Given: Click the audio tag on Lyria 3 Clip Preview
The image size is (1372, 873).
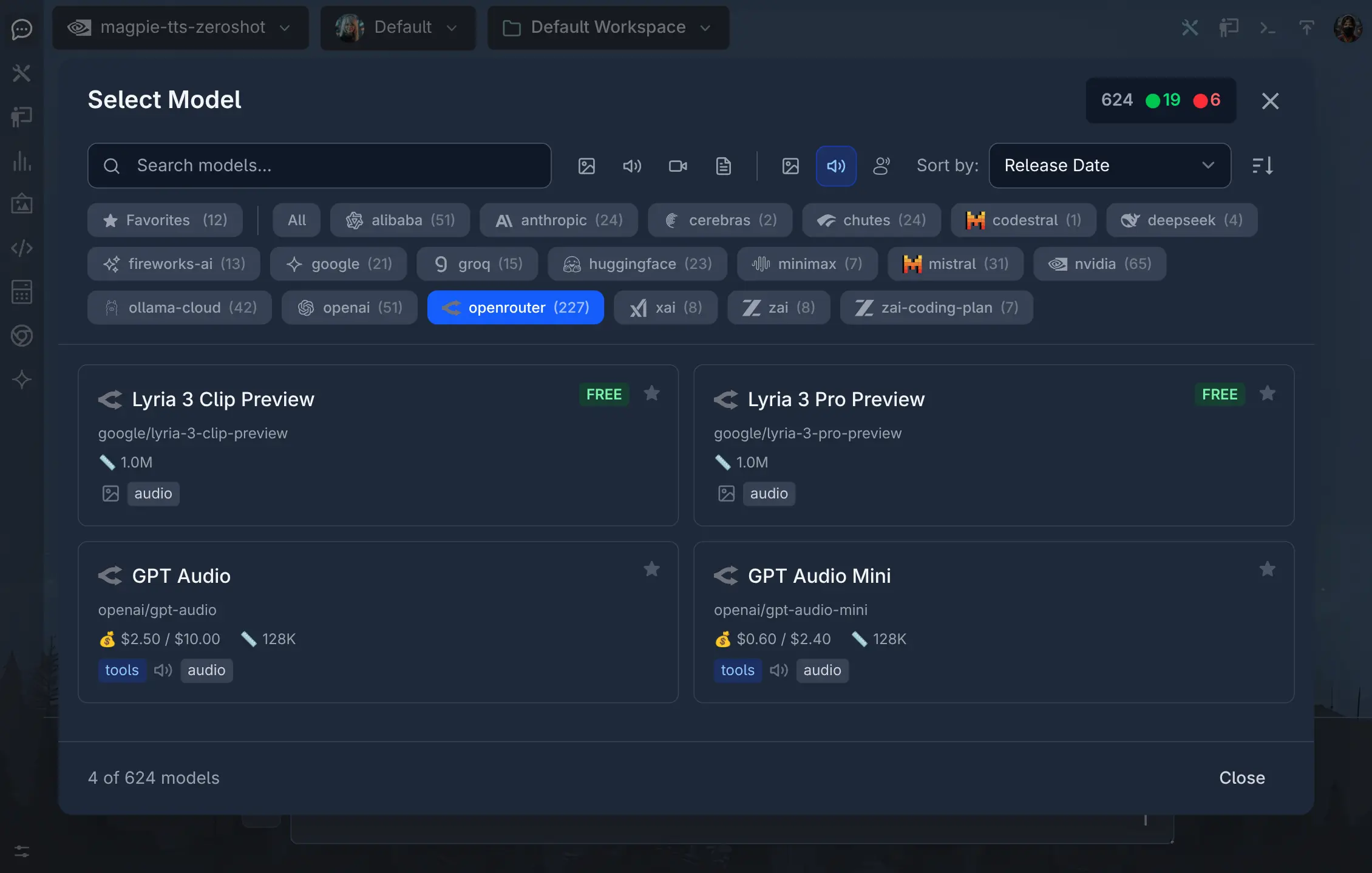Looking at the screenshot, I should click(153, 494).
